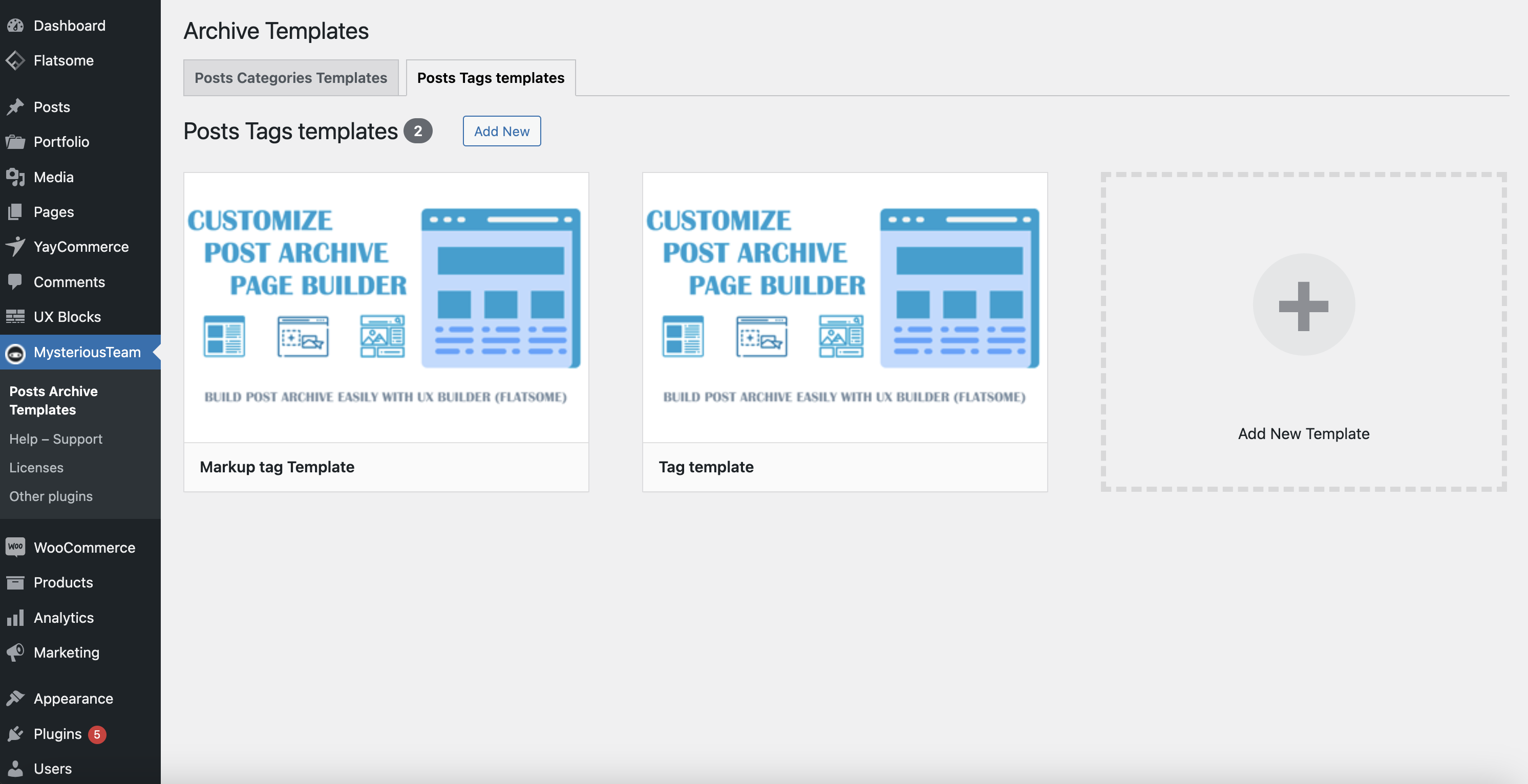The height and width of the screenshot is (784, 1528).
Task: Click the WooCommerce Woo icon
Action: pos(15,547)
